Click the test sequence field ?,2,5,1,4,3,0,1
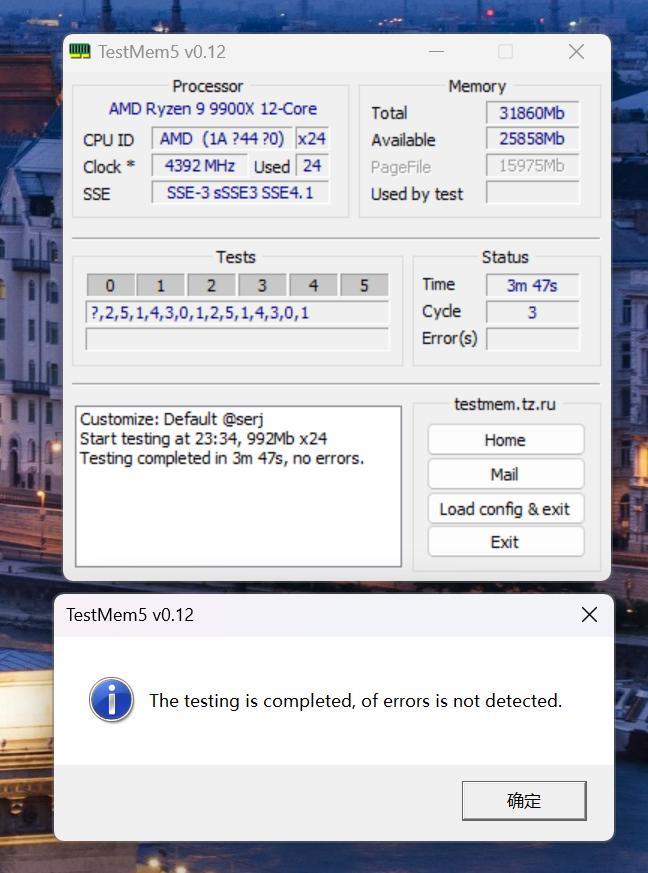 [x=237, y=312]
